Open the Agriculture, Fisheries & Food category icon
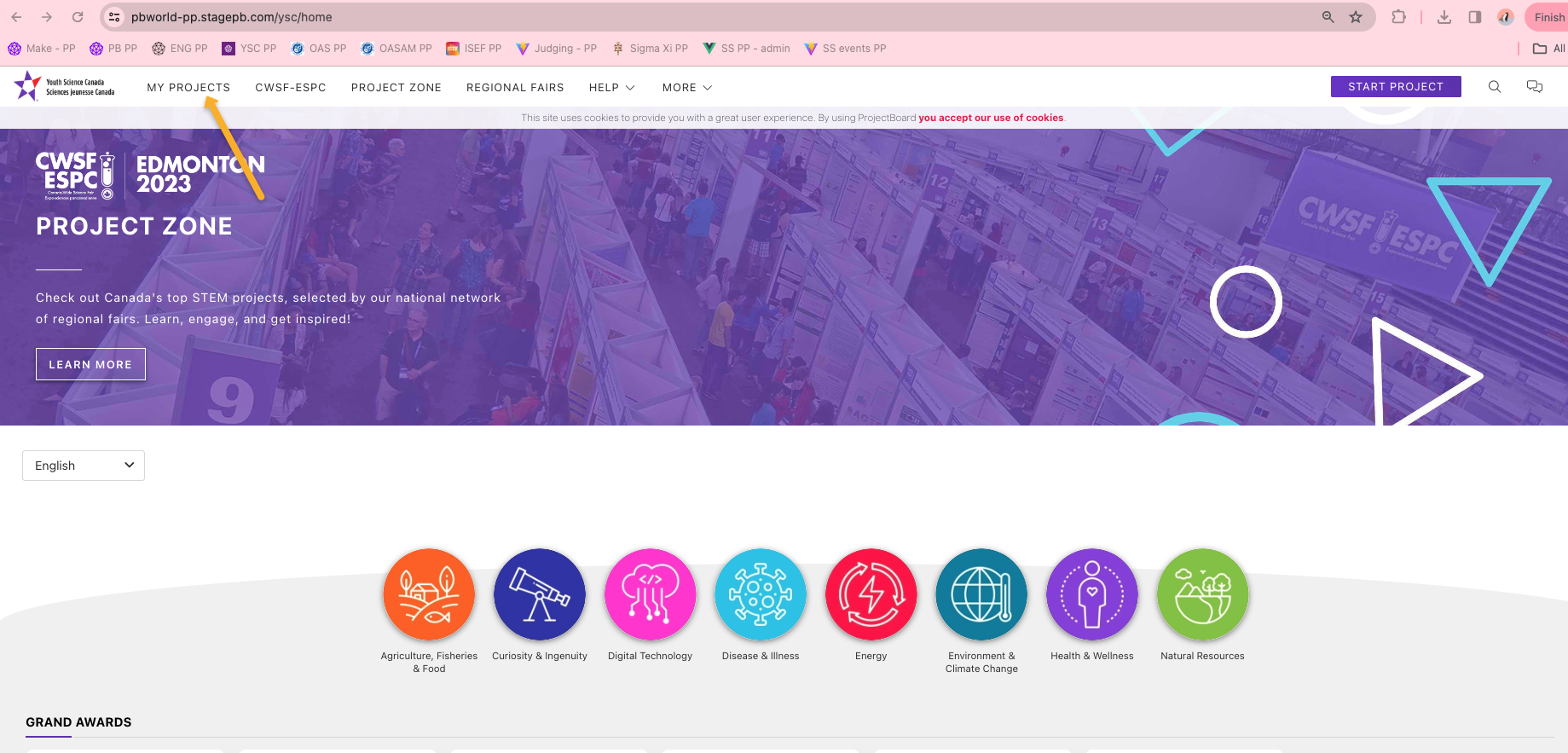The image size is (1568, 753). [x=429, y=594]
